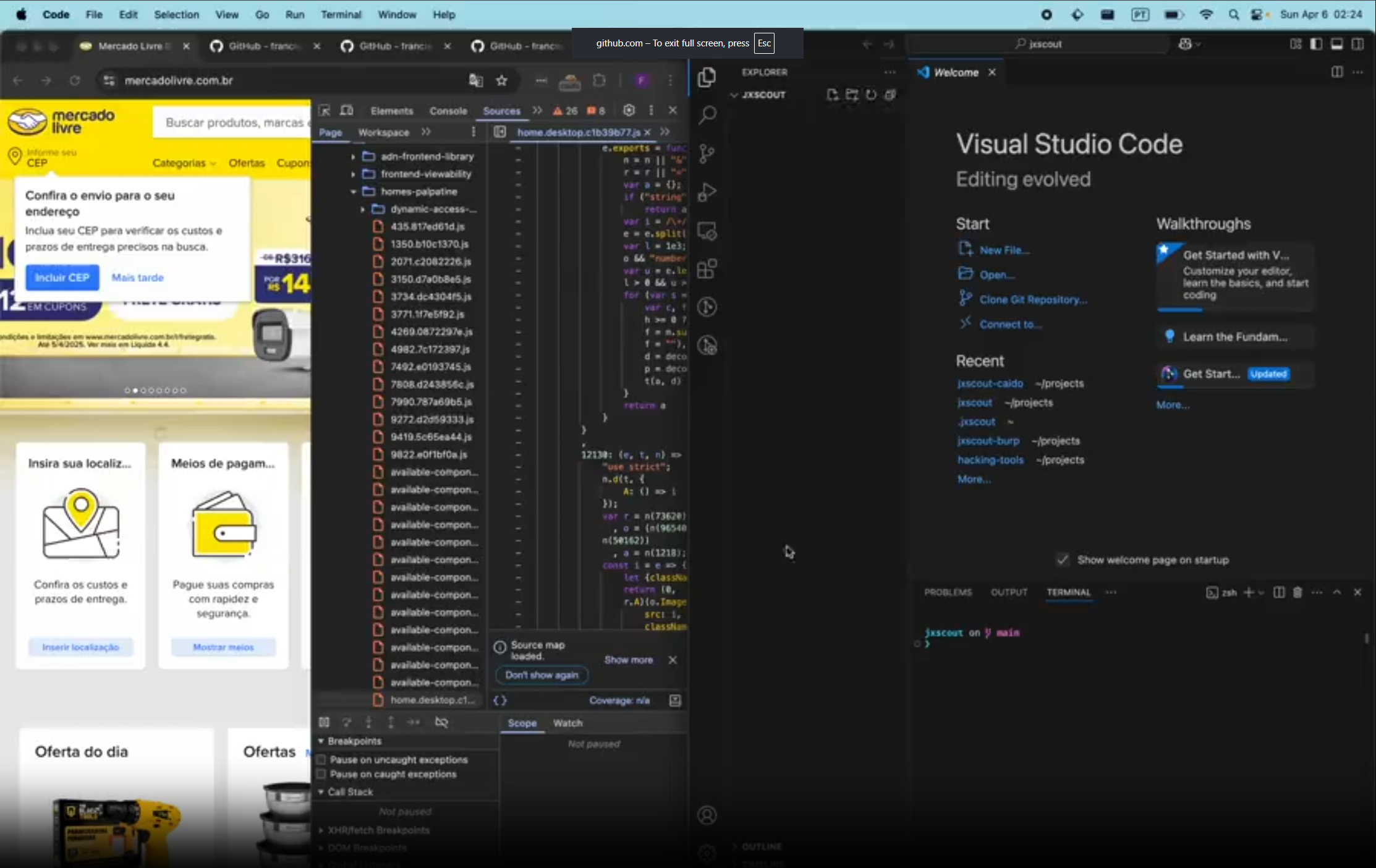Reload the mercadolivre.com.br page

[x=75, y=80]
